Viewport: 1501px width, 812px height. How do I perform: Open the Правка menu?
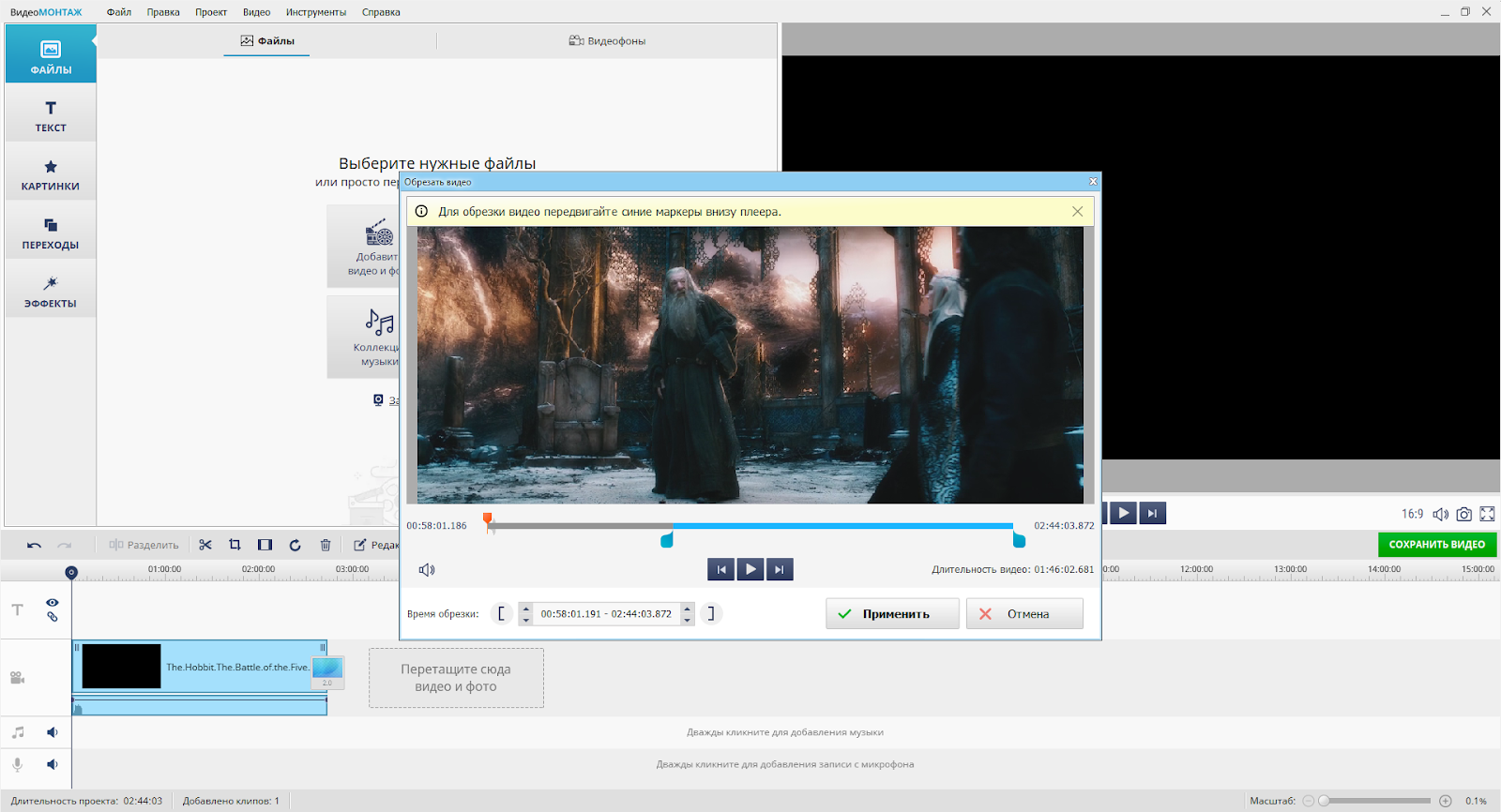click(x=163, y=12)
